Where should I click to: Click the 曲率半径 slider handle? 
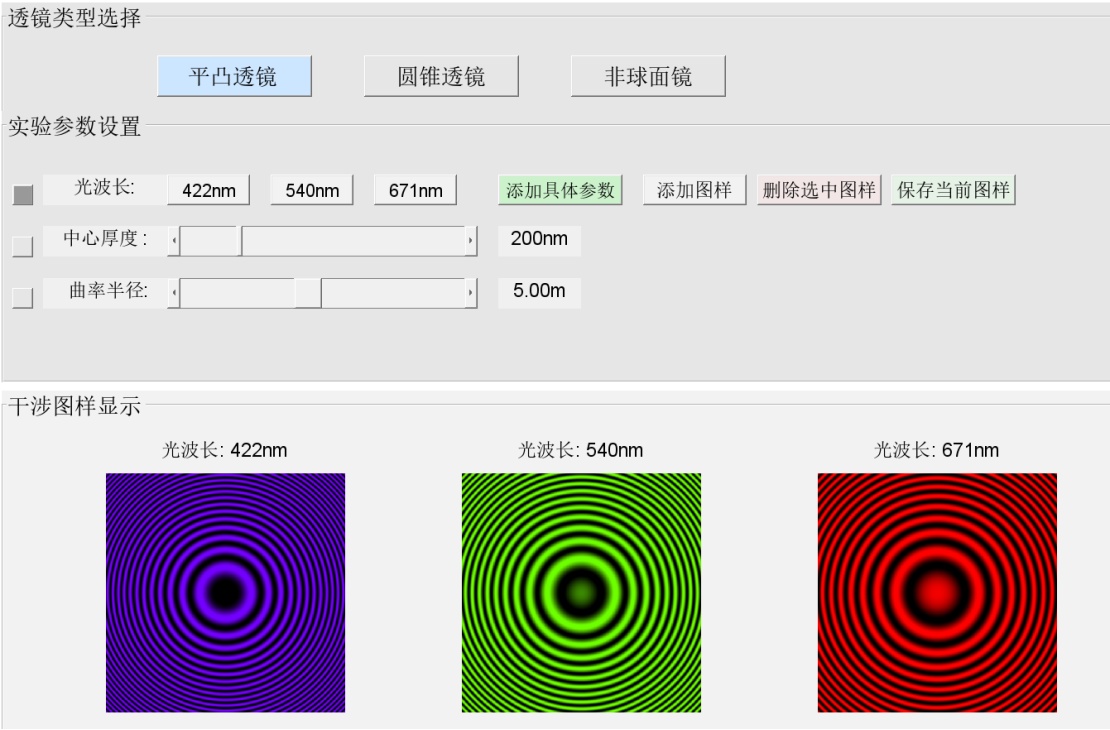[308, 293]
